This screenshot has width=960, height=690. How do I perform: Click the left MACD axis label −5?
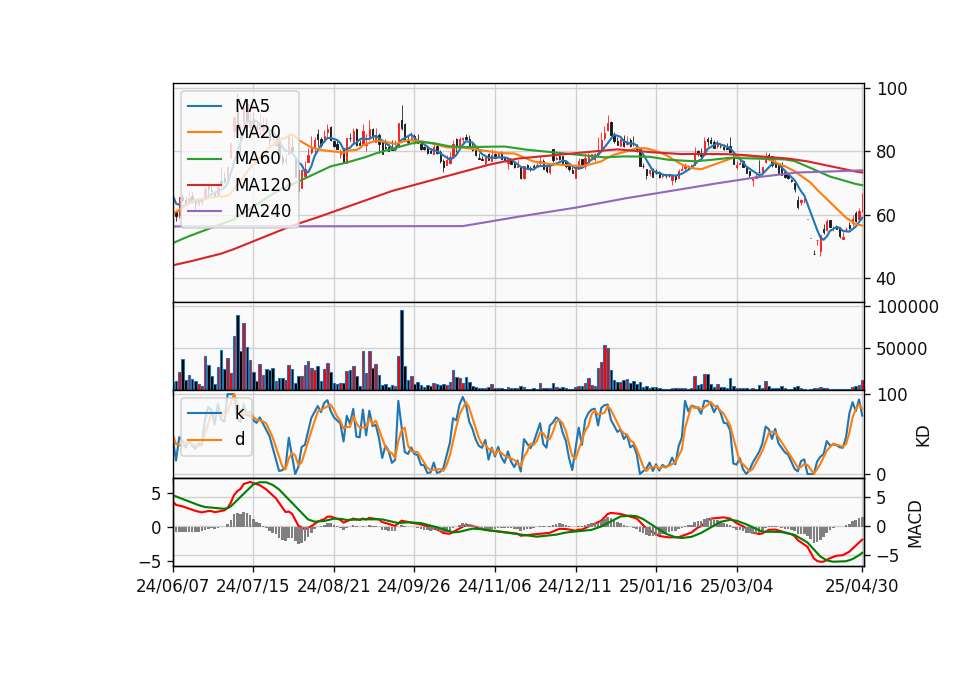(151, 561)
